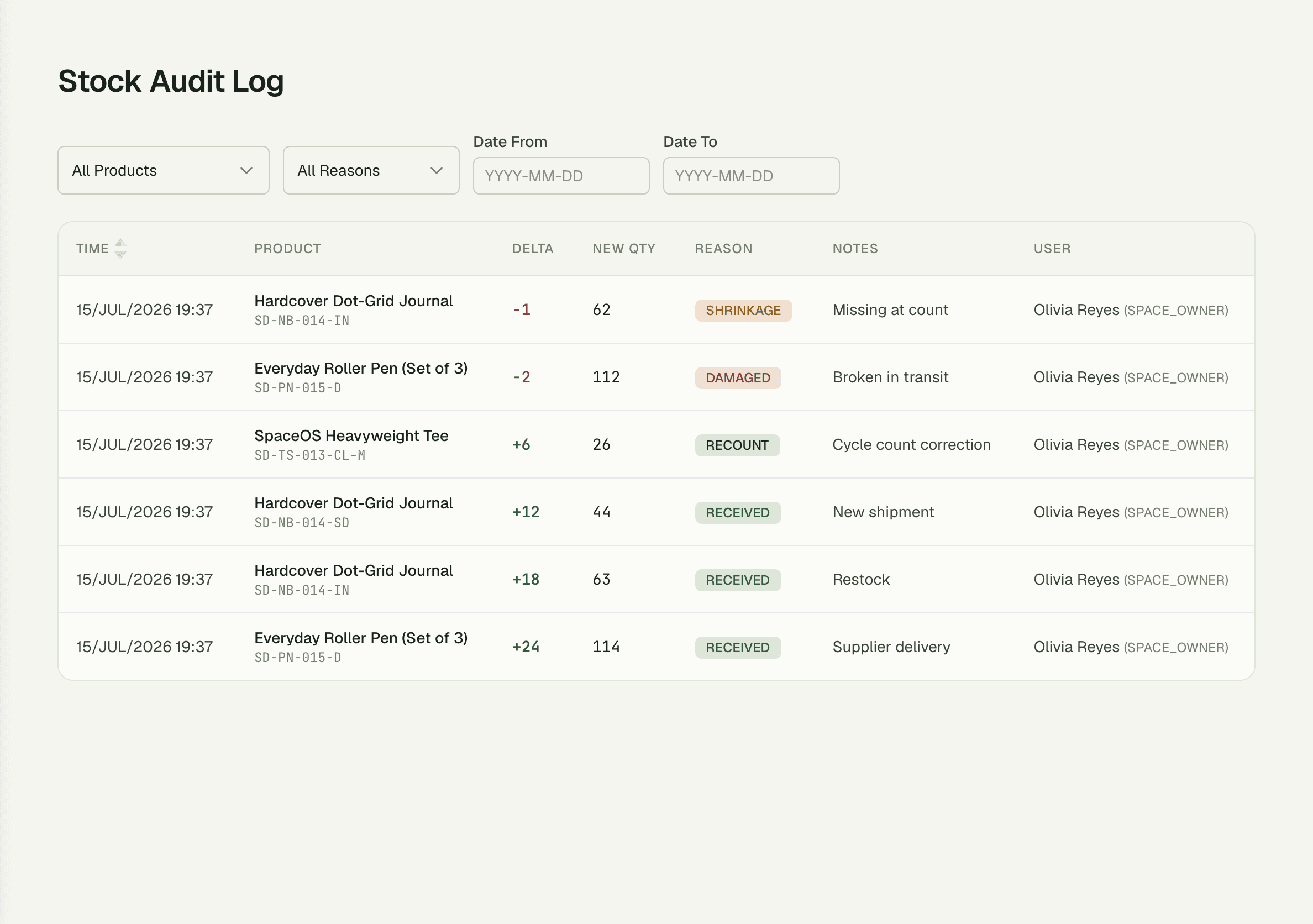1313x924 pixels.
Task: Click Hardcover Dot-Grid Journal in New shipment row
Action: pos(354,503)
